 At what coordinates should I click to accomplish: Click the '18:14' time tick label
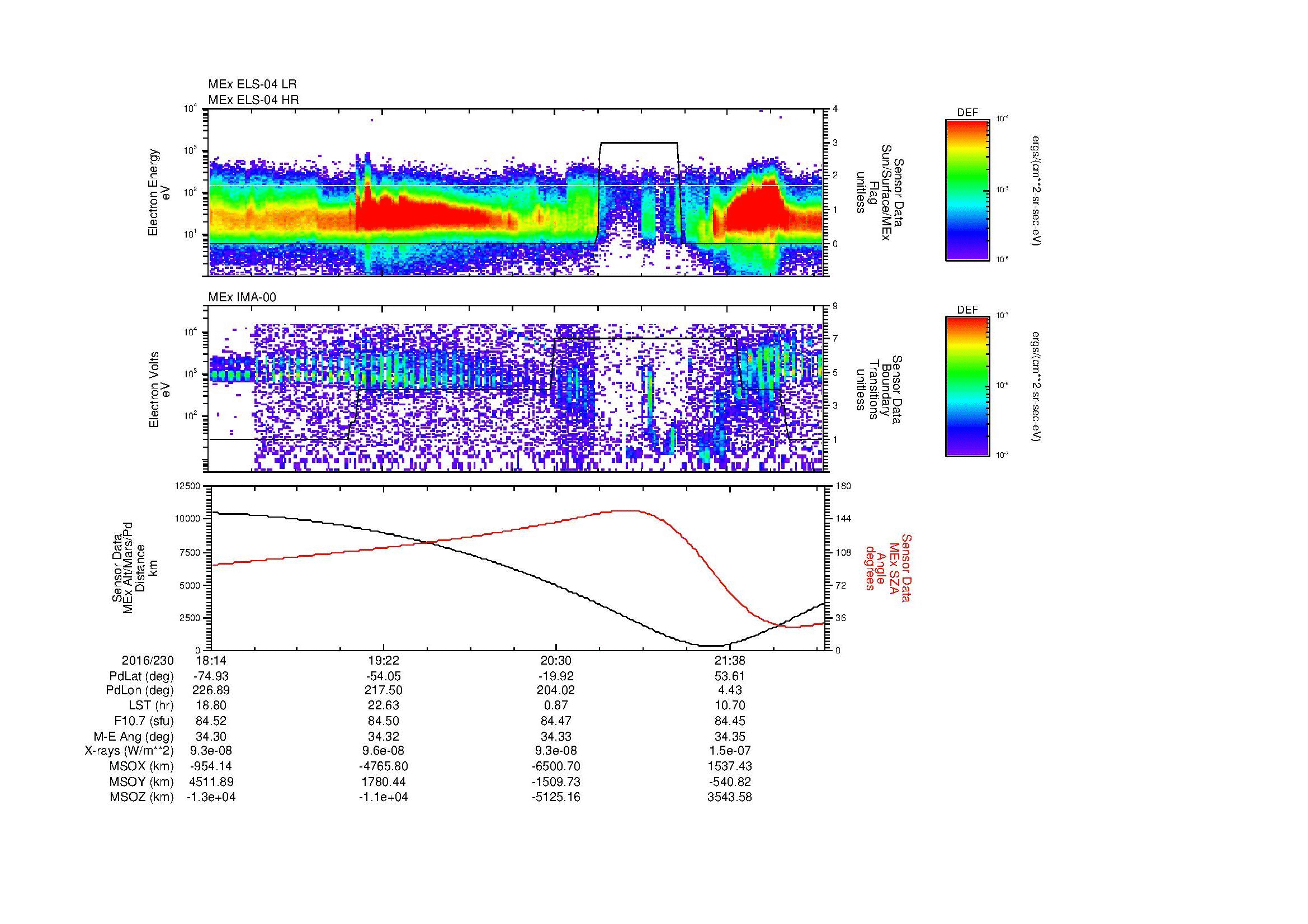211,660
